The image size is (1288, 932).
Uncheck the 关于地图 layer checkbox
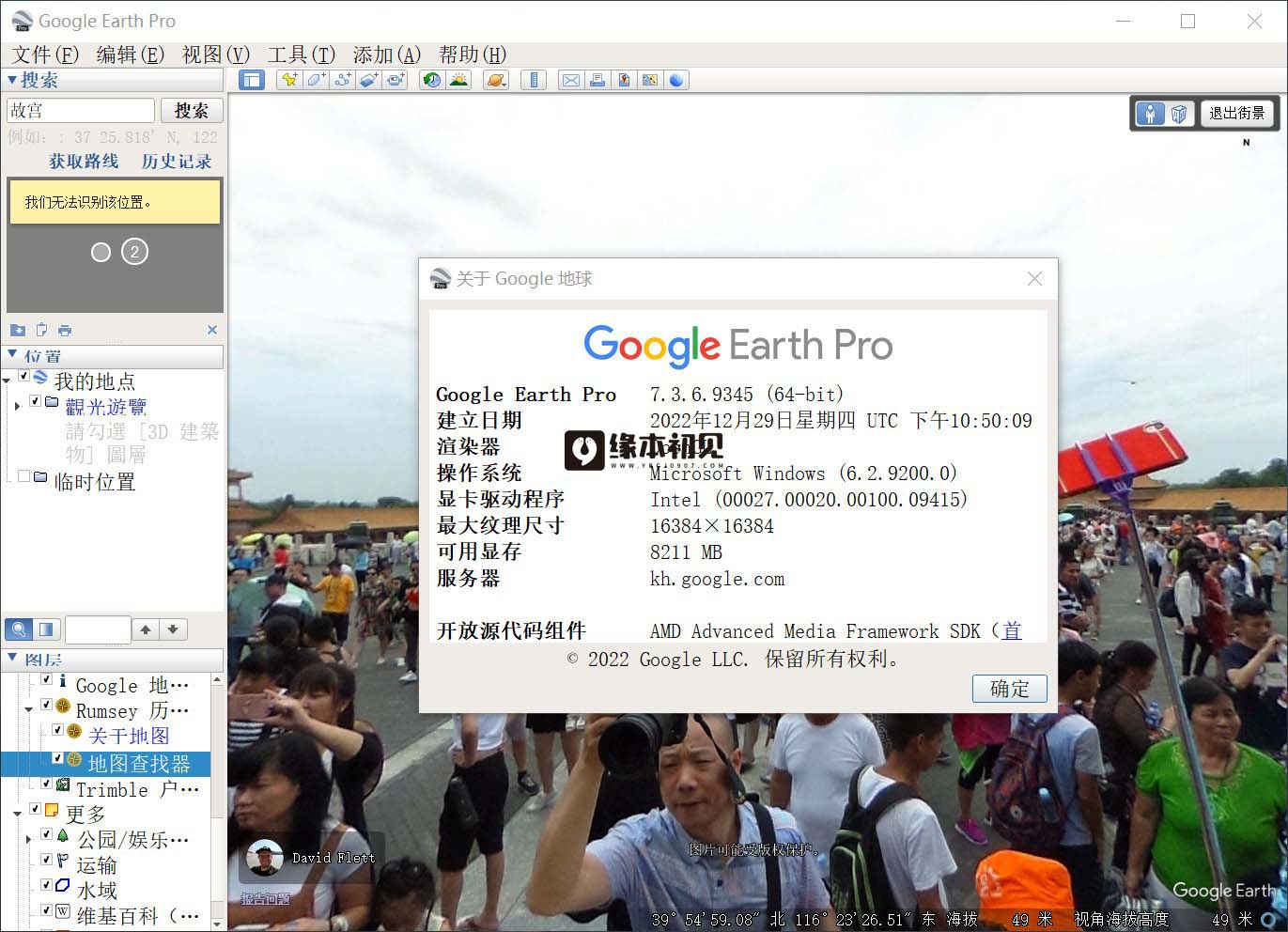(x=57, y=731)
